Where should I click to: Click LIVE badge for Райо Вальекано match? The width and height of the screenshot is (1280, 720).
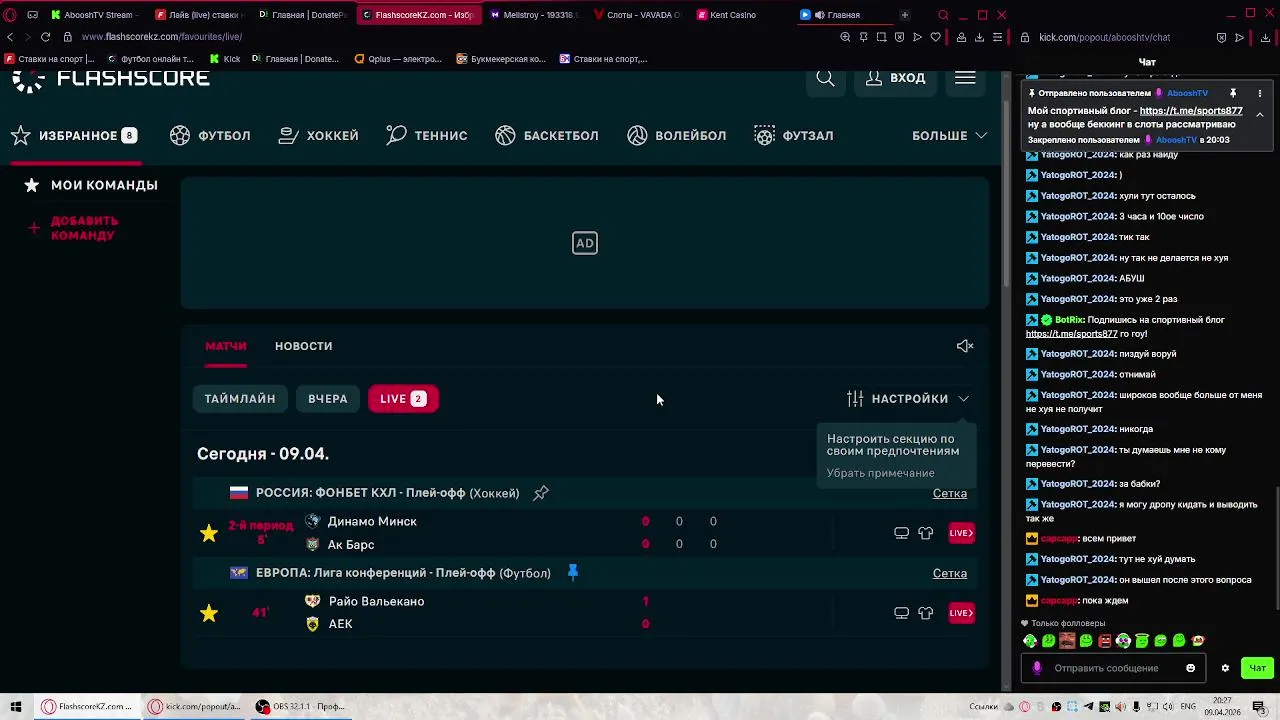(x=961, y=613)
